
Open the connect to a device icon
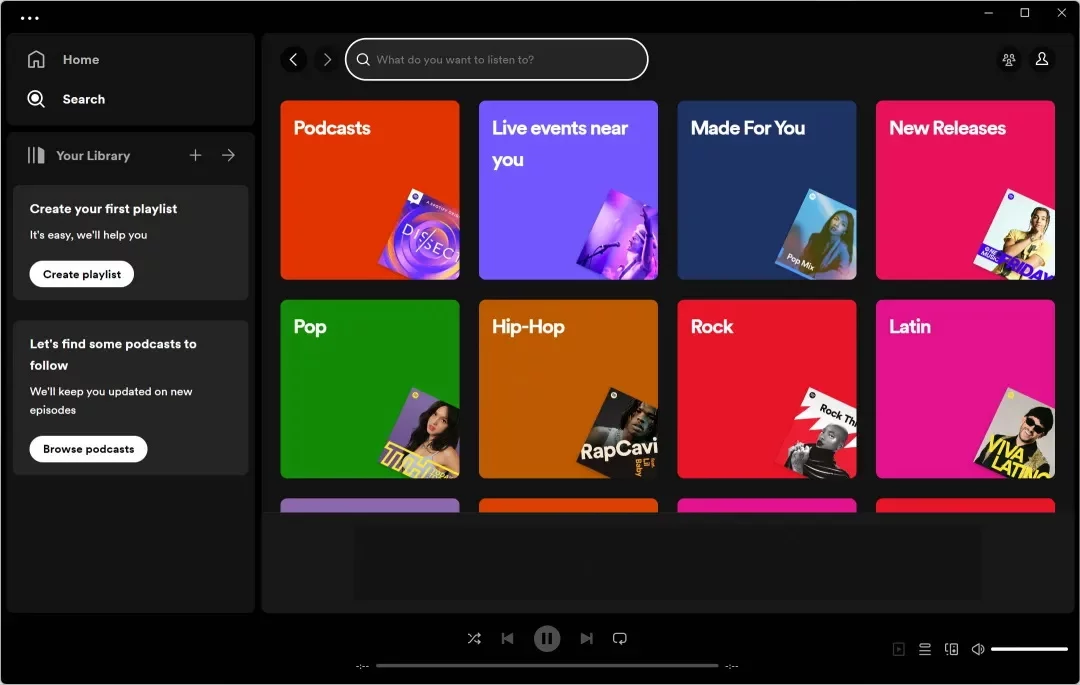click(952, 649)
